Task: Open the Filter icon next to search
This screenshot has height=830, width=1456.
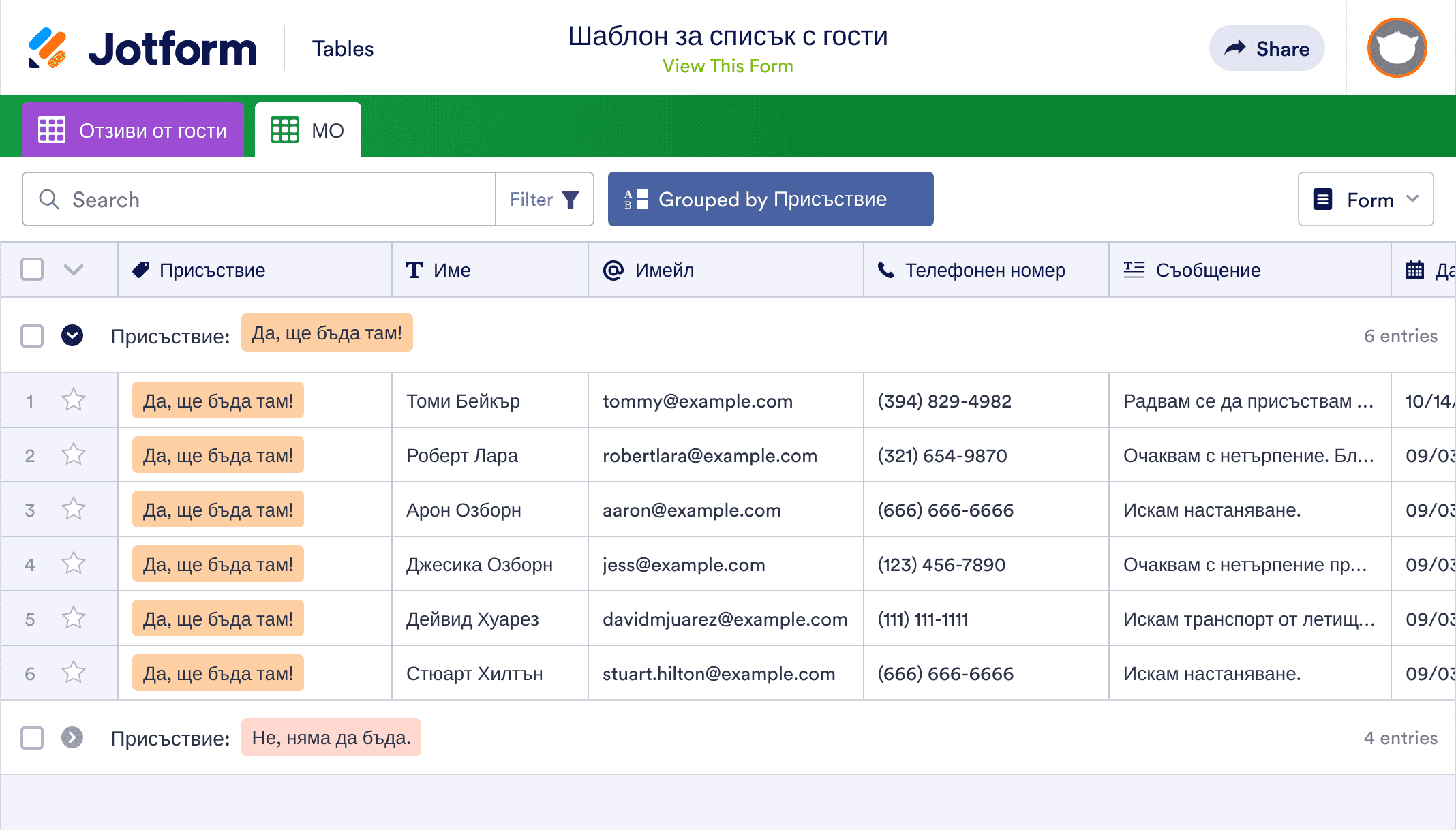Action: (571, 199)
